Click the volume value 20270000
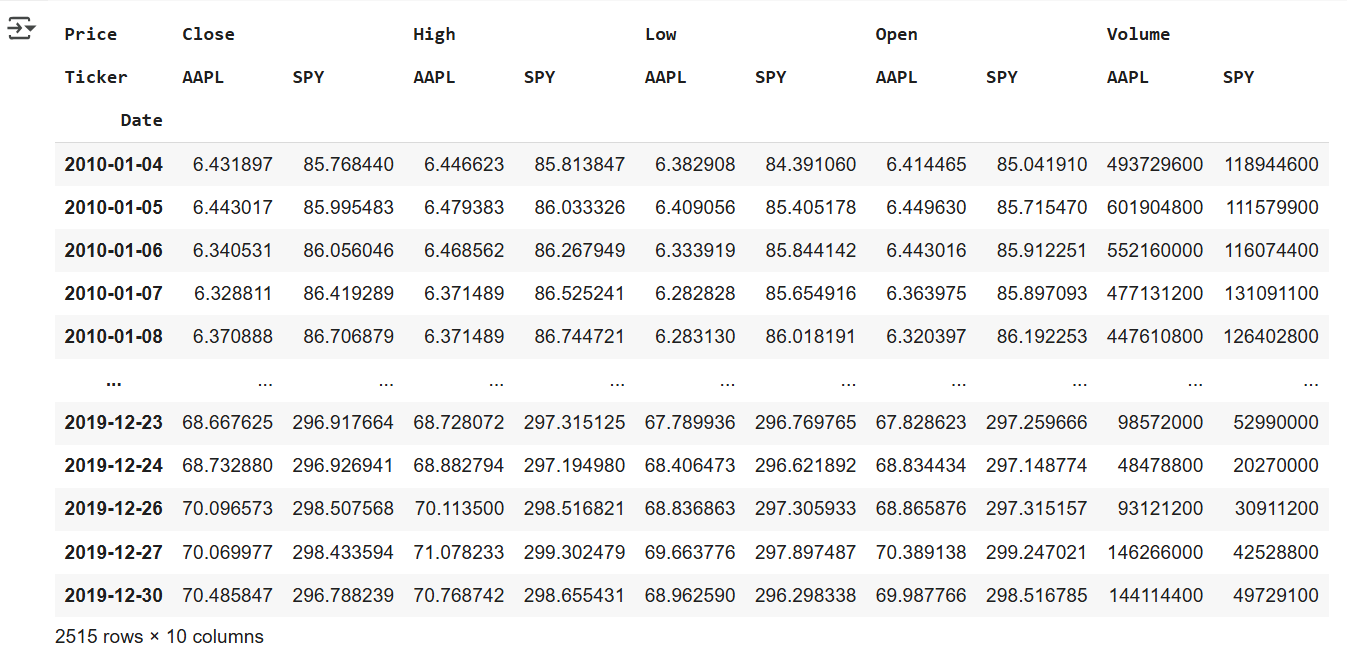1347x652 pixels. (1276, 466)
